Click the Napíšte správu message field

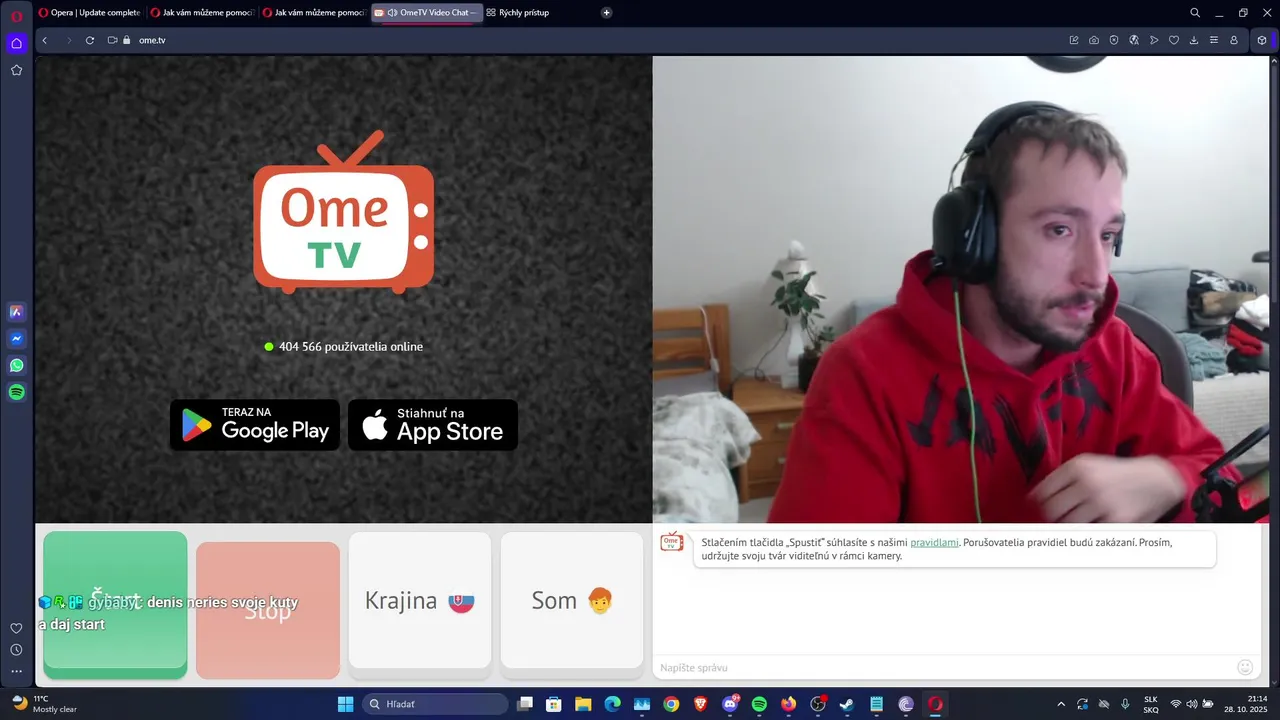coord(945,667)
